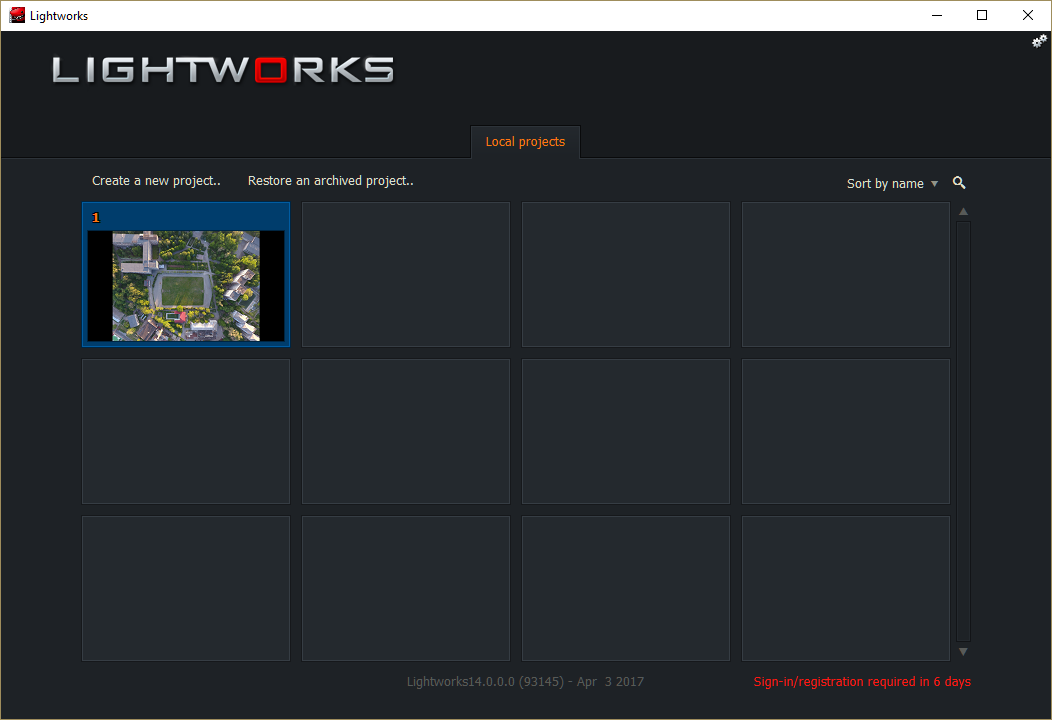Click the projects list scrollbar track
1052x720 pixels.
[x=963, y=431]
